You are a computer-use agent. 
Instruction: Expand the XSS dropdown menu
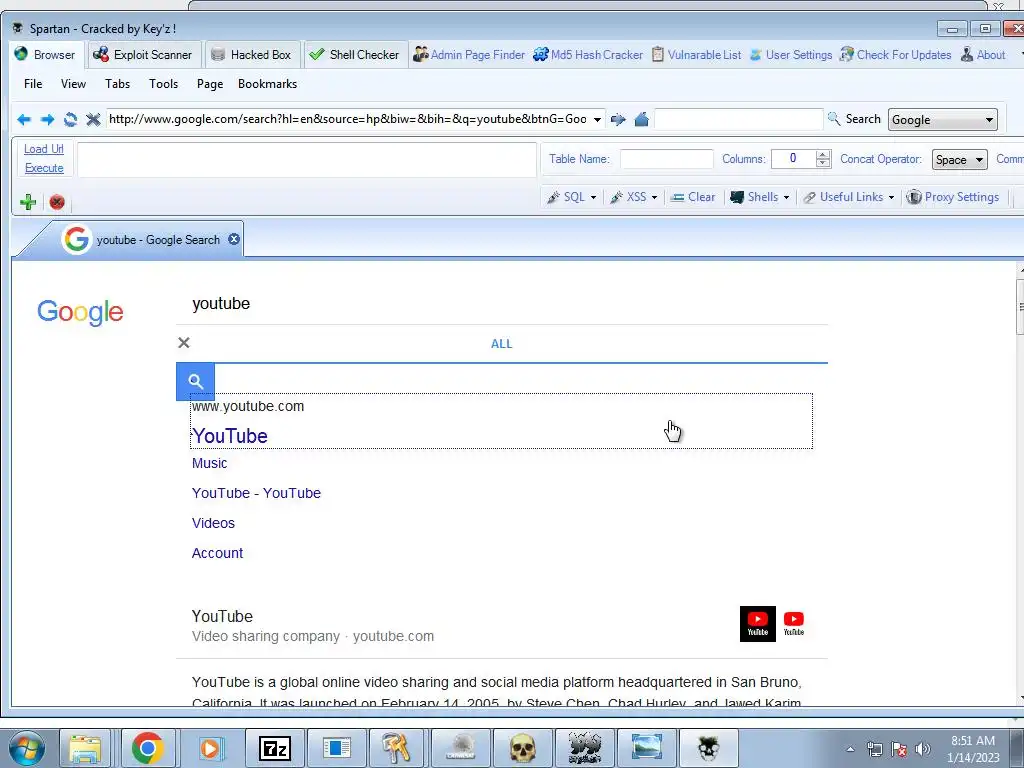(x=654, y=197)
